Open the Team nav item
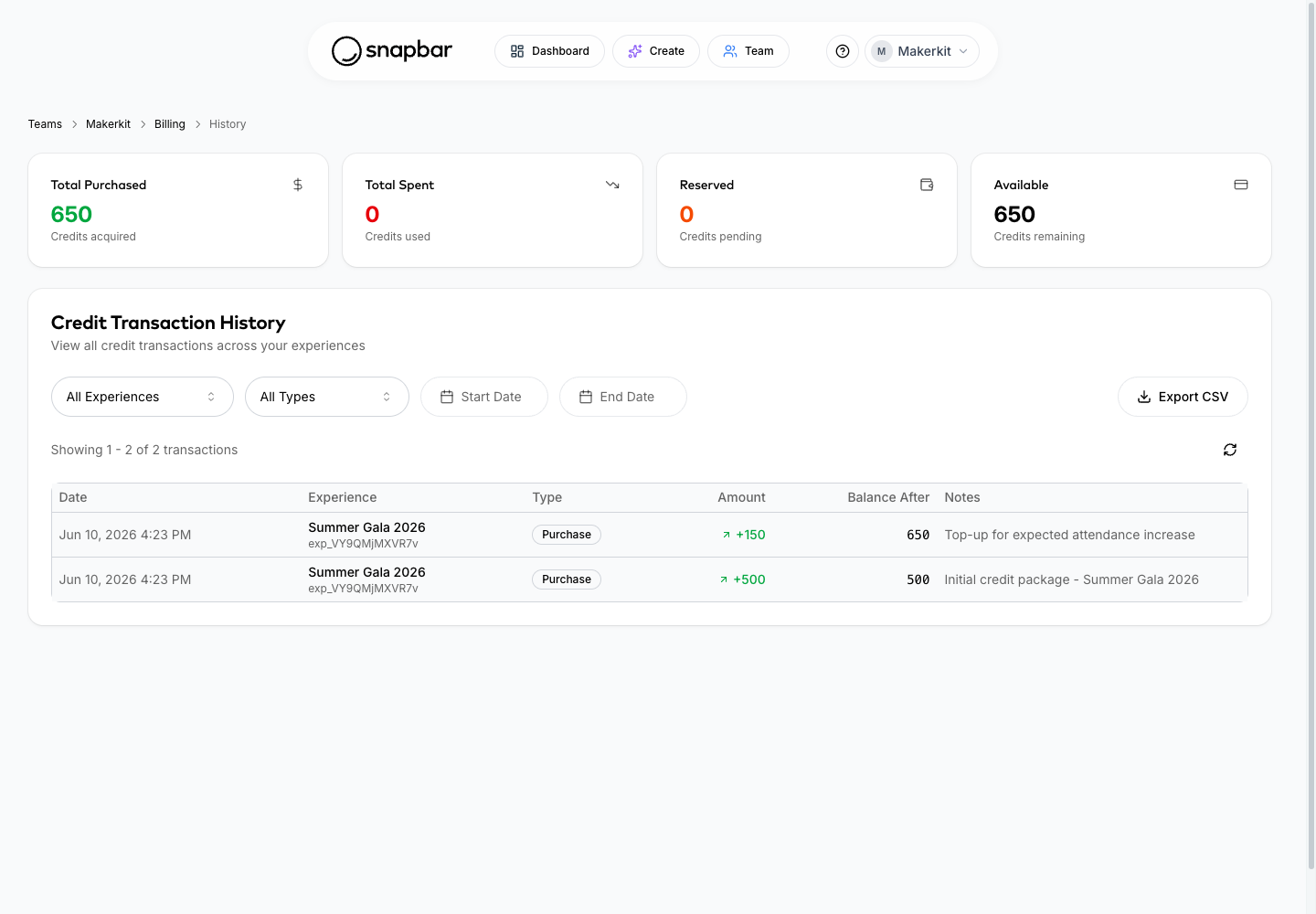The height and width of the screenshot is (914, 1316). (748, 51)
